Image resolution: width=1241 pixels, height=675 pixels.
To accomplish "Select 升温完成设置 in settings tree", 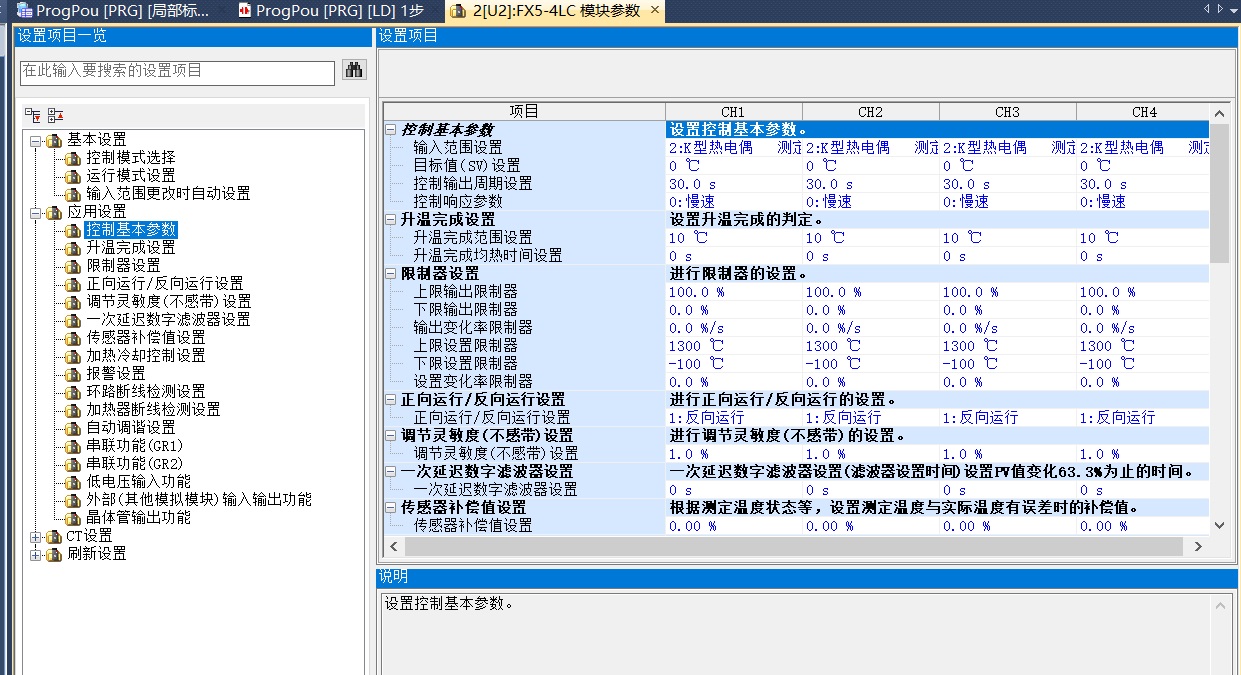I will 130,248.
